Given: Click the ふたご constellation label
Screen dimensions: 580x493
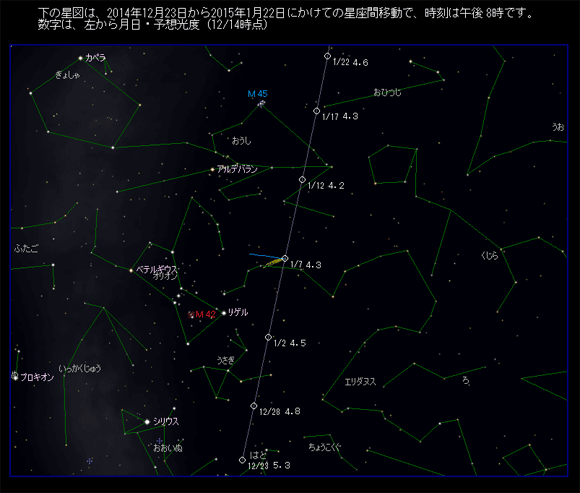Looking at the screenshot, I should pyautogui.click(x=26, y=249).
